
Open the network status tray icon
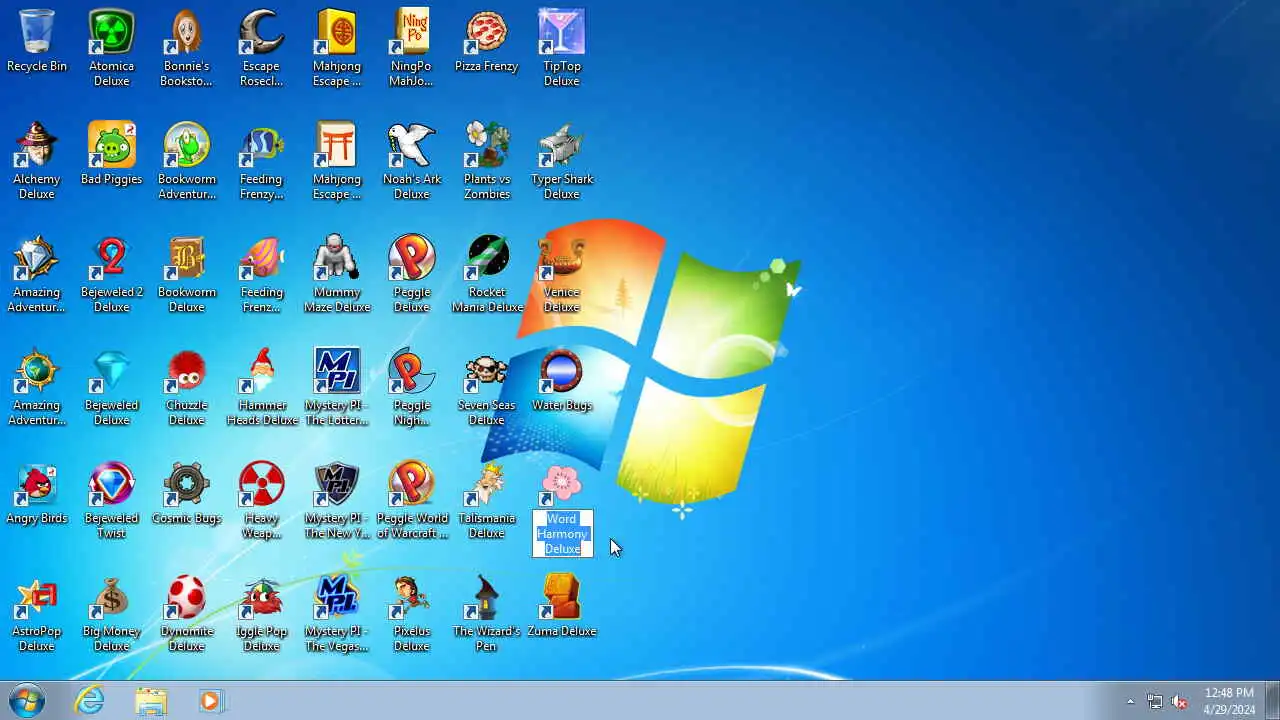pyautogui.click(x=1155, y=702)
